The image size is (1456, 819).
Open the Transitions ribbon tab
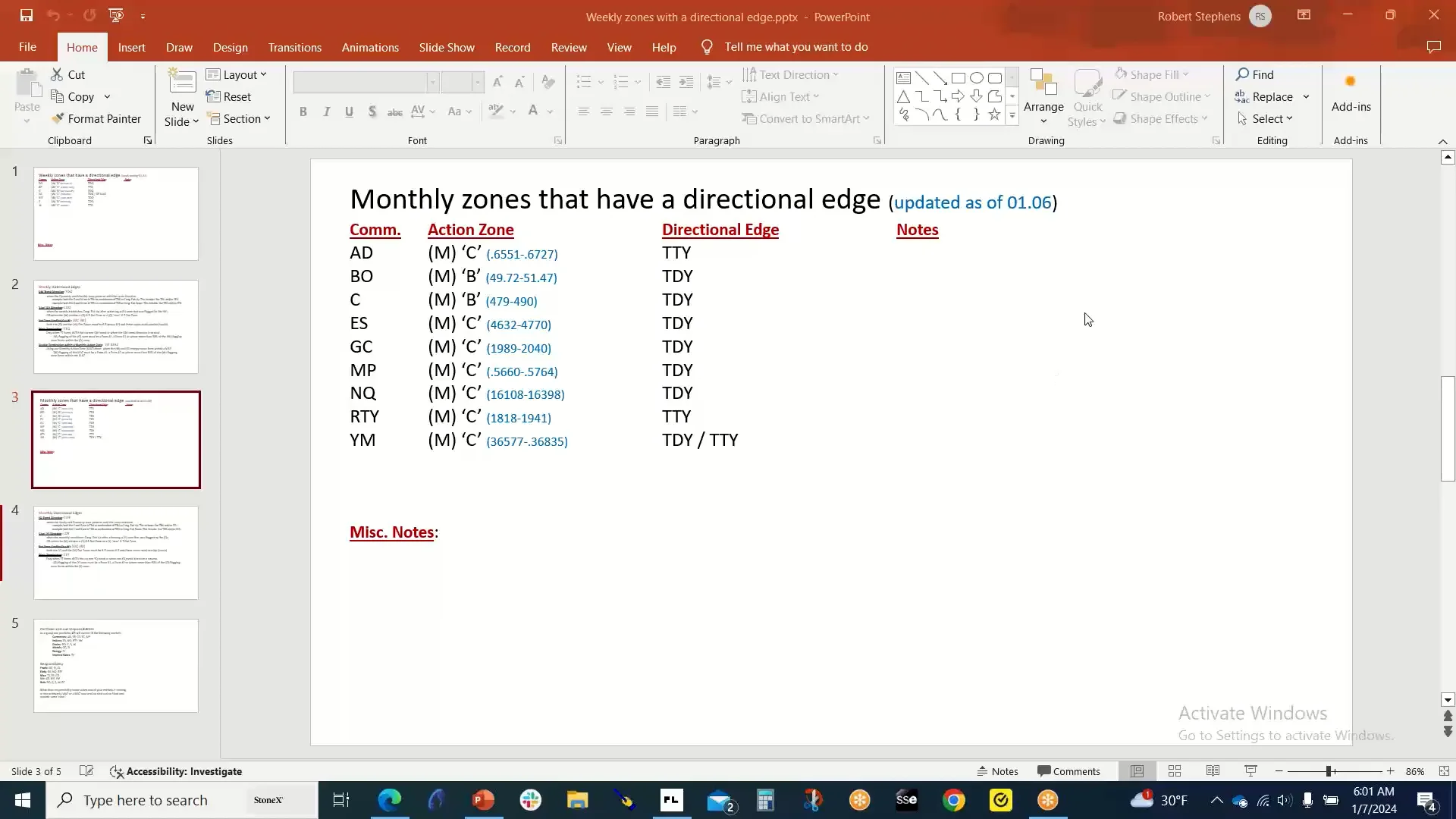294,47
